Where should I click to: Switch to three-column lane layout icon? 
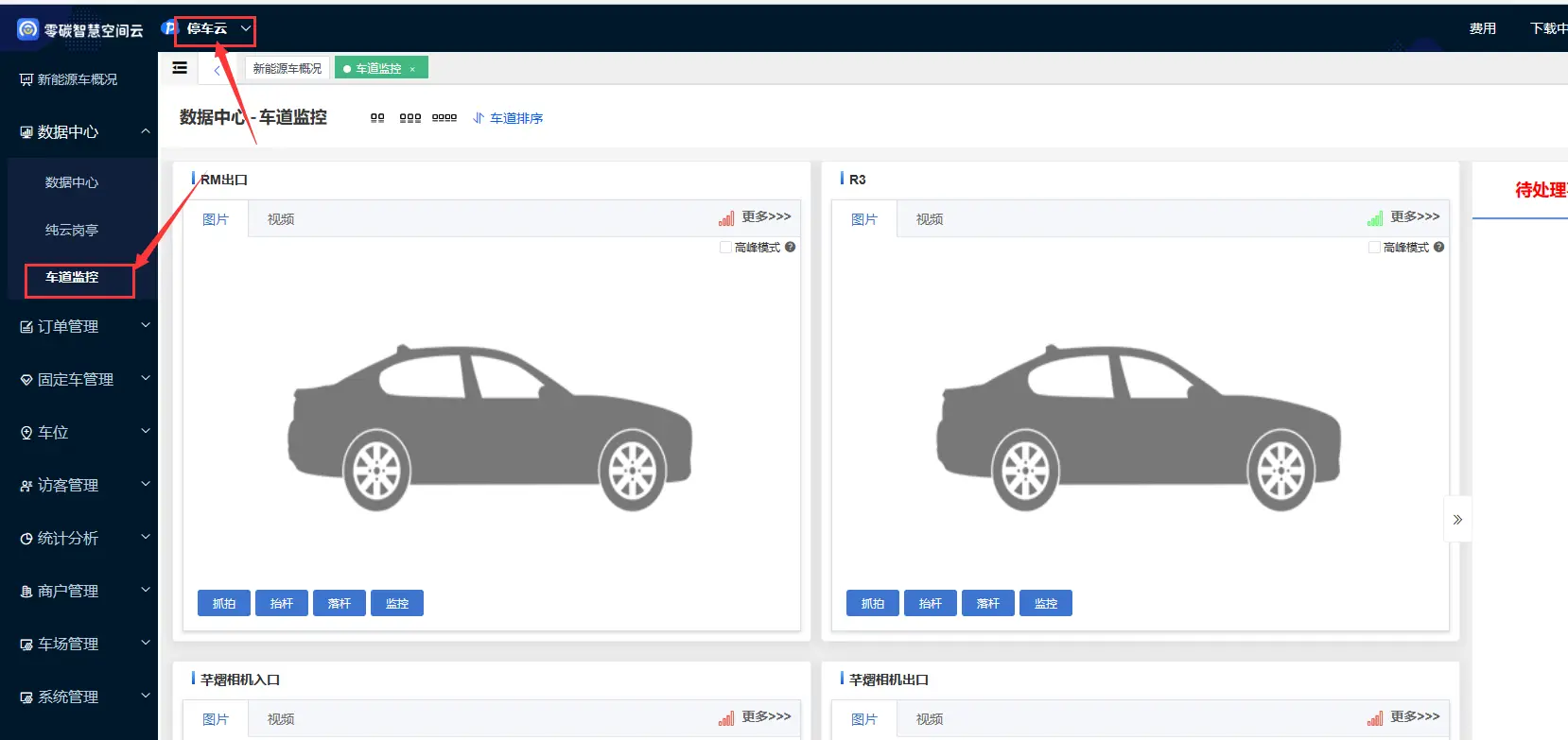pos(409,118)
